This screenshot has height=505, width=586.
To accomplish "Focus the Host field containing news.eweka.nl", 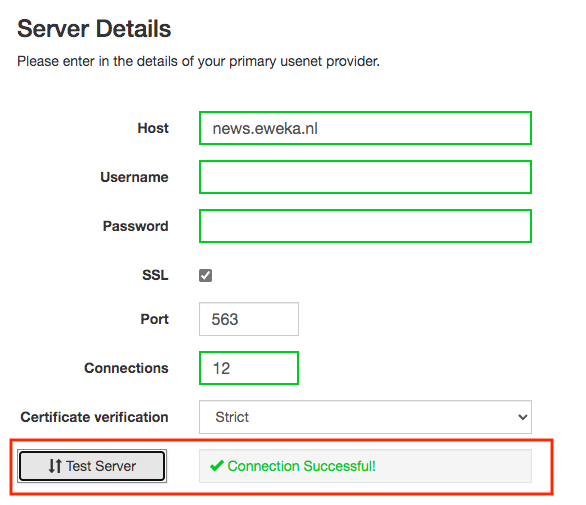I will (365, 128).
